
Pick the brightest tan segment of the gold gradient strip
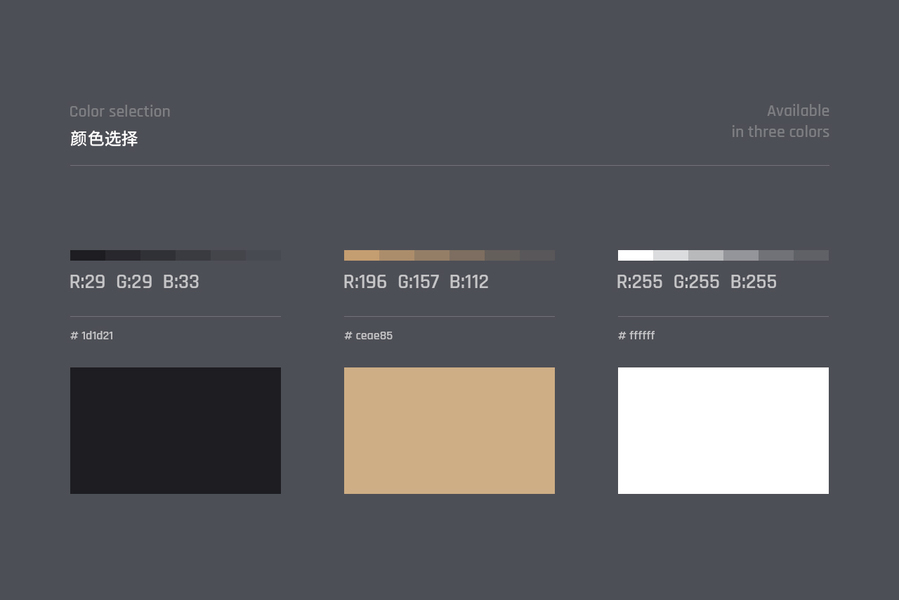point(361,255)
